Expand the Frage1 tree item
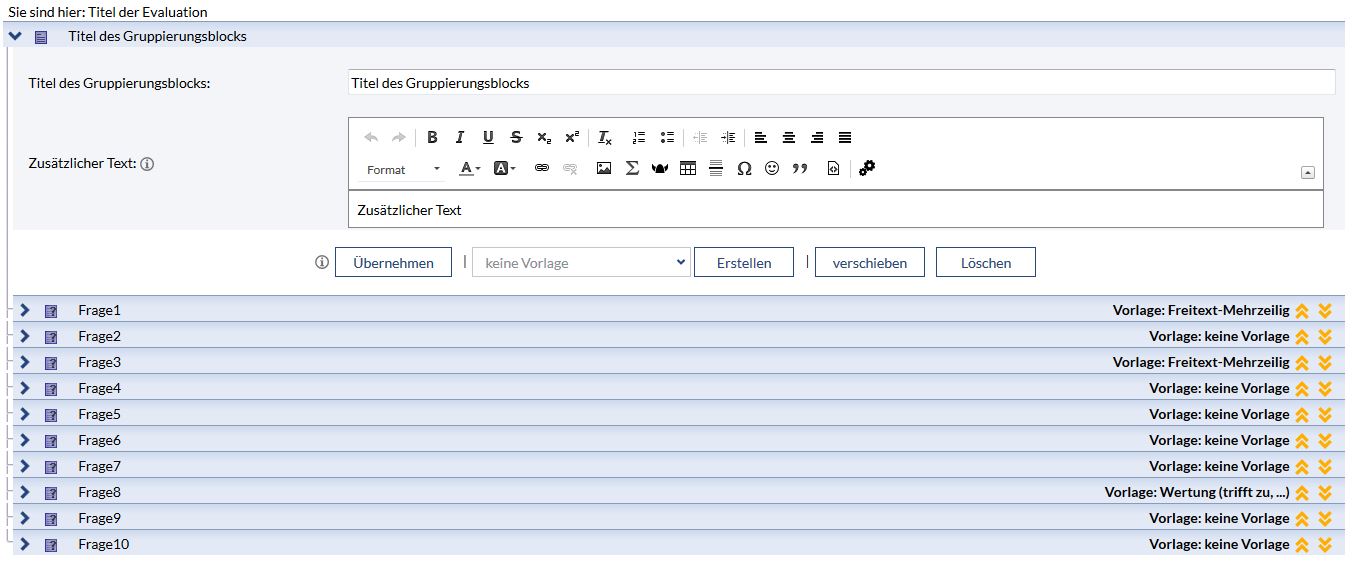 (x=25, y=310)
